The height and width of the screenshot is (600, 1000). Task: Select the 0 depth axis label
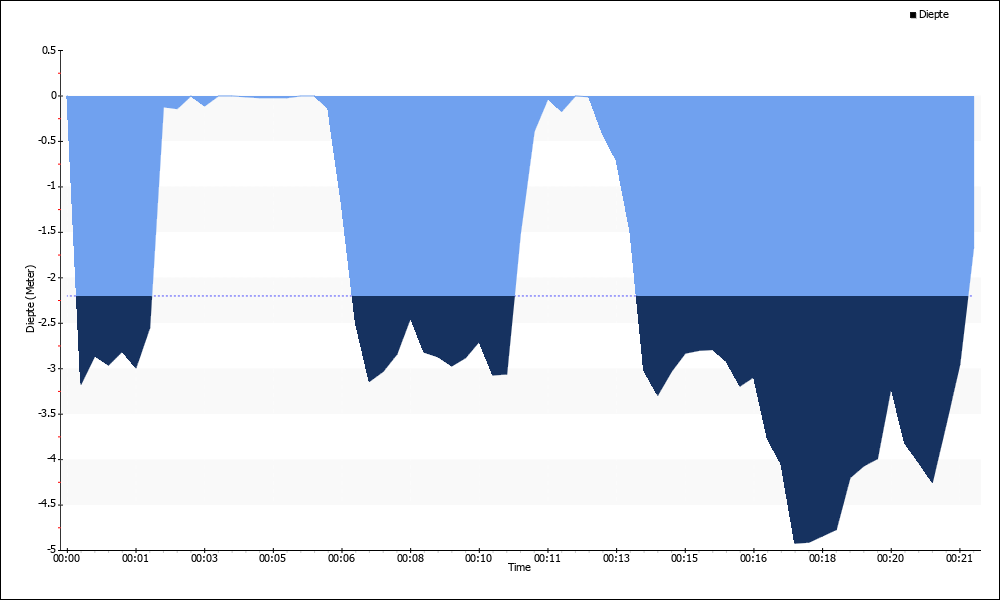(x=54, y=96)
